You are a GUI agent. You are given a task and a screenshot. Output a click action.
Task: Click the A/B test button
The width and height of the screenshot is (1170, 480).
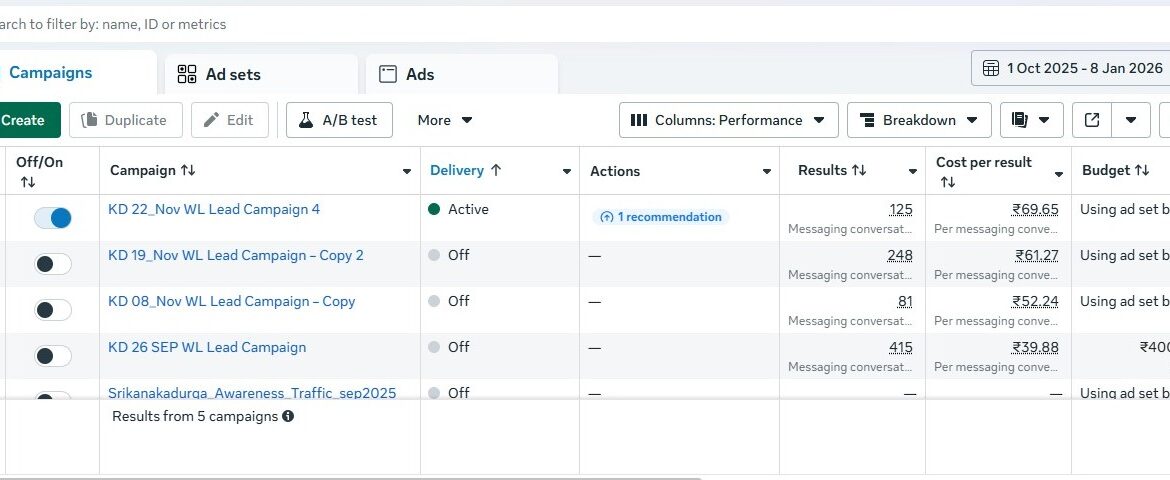click(x=339, y=120)
